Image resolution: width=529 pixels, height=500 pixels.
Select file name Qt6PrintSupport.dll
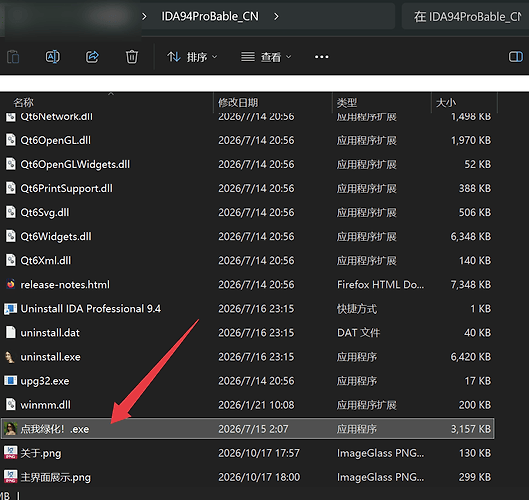pyautogui.click(x=66, y=188)
